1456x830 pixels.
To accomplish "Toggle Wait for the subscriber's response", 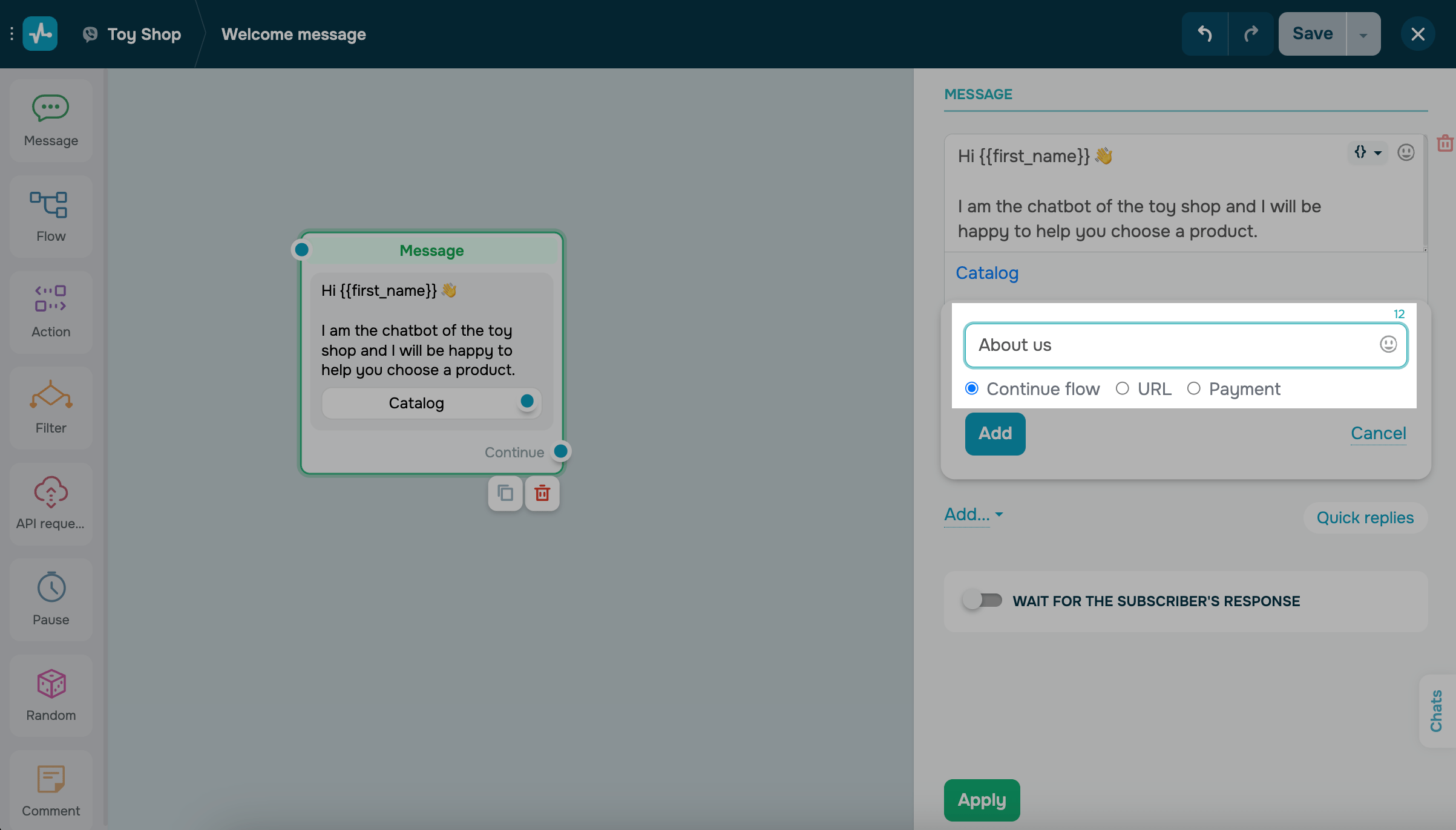I will [x=982, y=600].
